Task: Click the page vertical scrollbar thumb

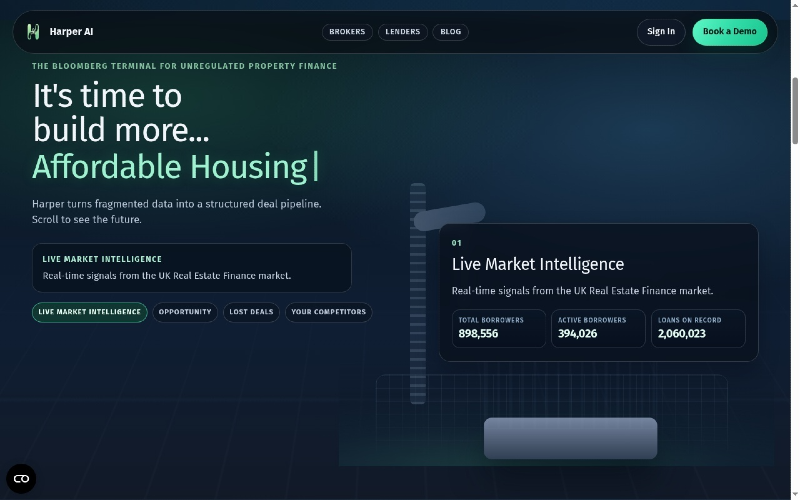Action: point(795,111)
